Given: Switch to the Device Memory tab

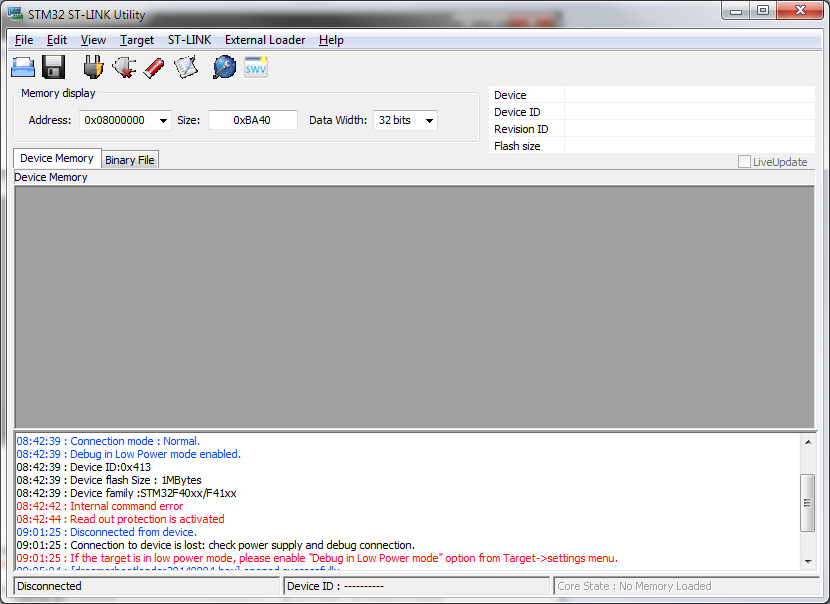Looking at the screenshot, I should pyautogui.click(x=57, y=158).
